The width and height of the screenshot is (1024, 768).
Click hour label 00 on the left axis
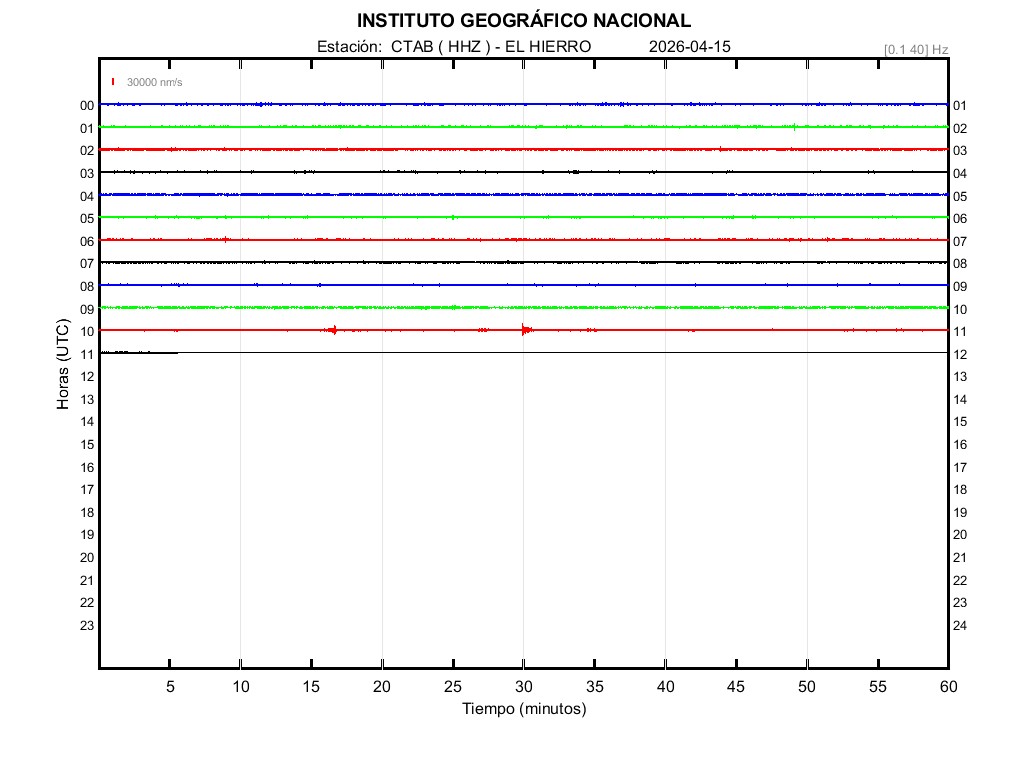pos(87,106)
